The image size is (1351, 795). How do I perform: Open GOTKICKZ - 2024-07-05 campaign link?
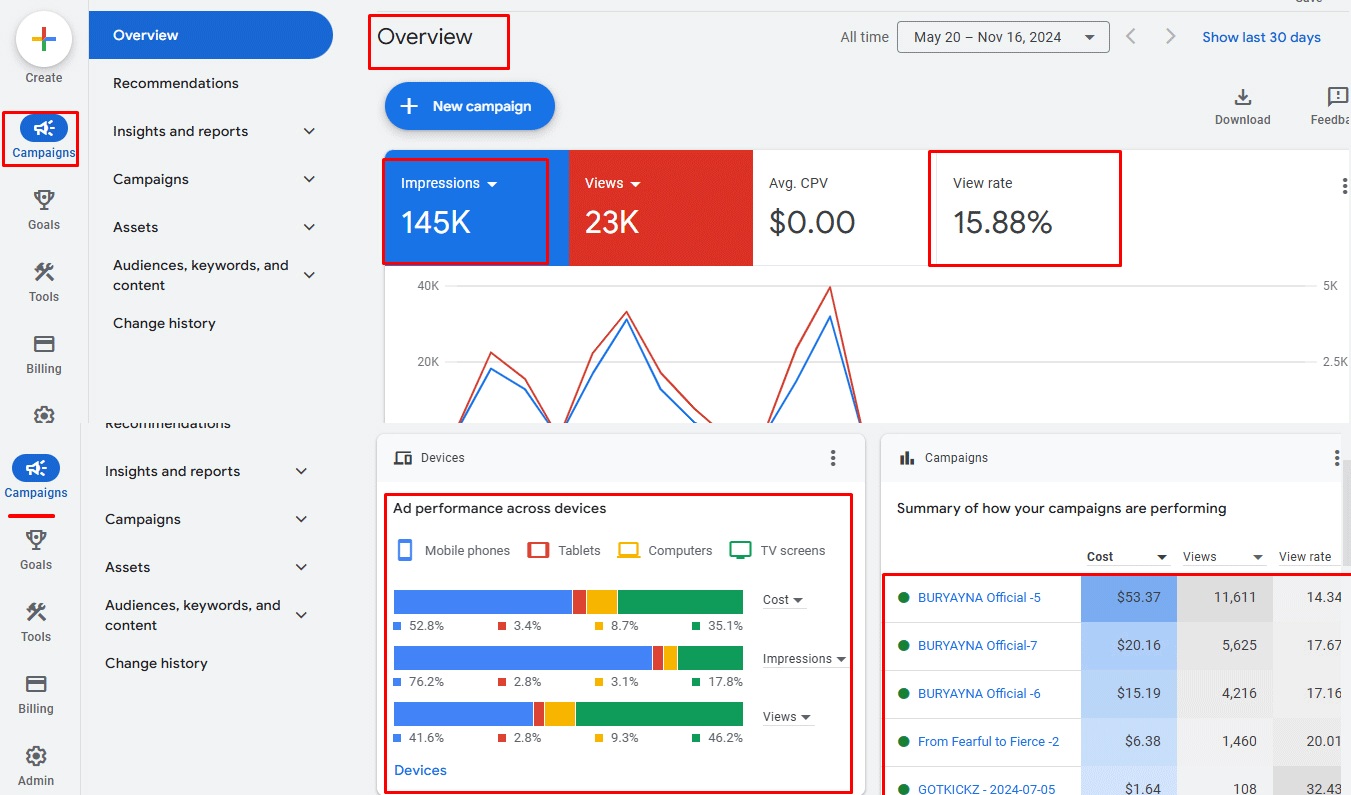pos(986,789)
